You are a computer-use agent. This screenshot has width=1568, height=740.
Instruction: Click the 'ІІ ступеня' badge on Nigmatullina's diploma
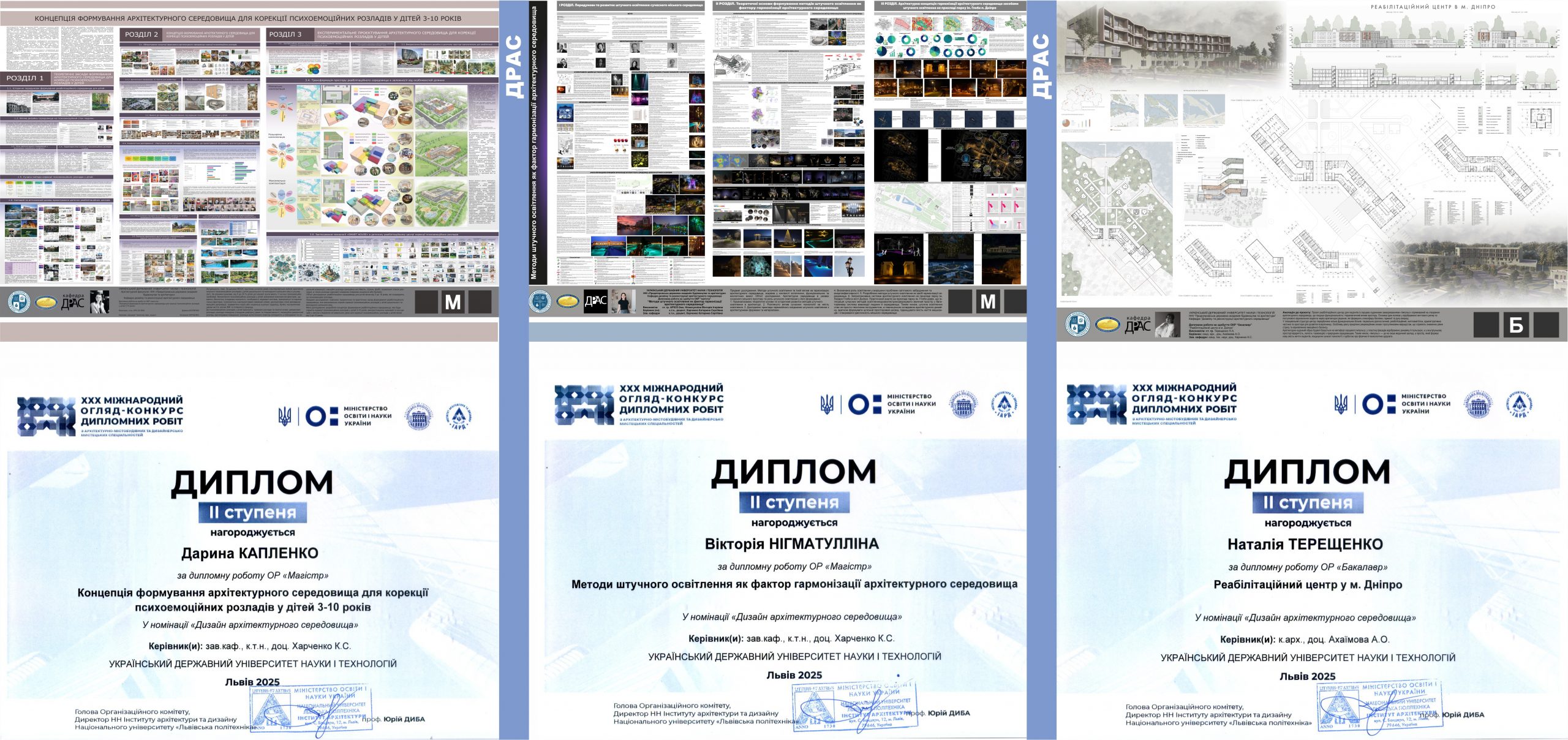click(x=794, y=502)
